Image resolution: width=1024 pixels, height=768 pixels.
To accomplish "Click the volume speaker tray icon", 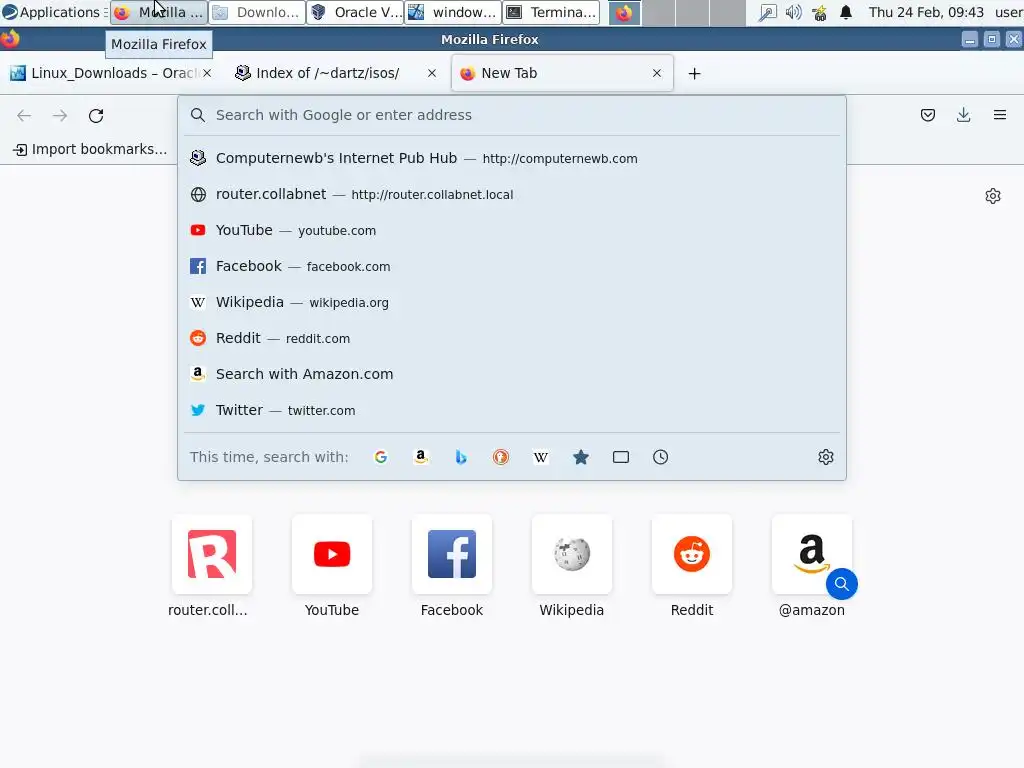I will [793, 12].
